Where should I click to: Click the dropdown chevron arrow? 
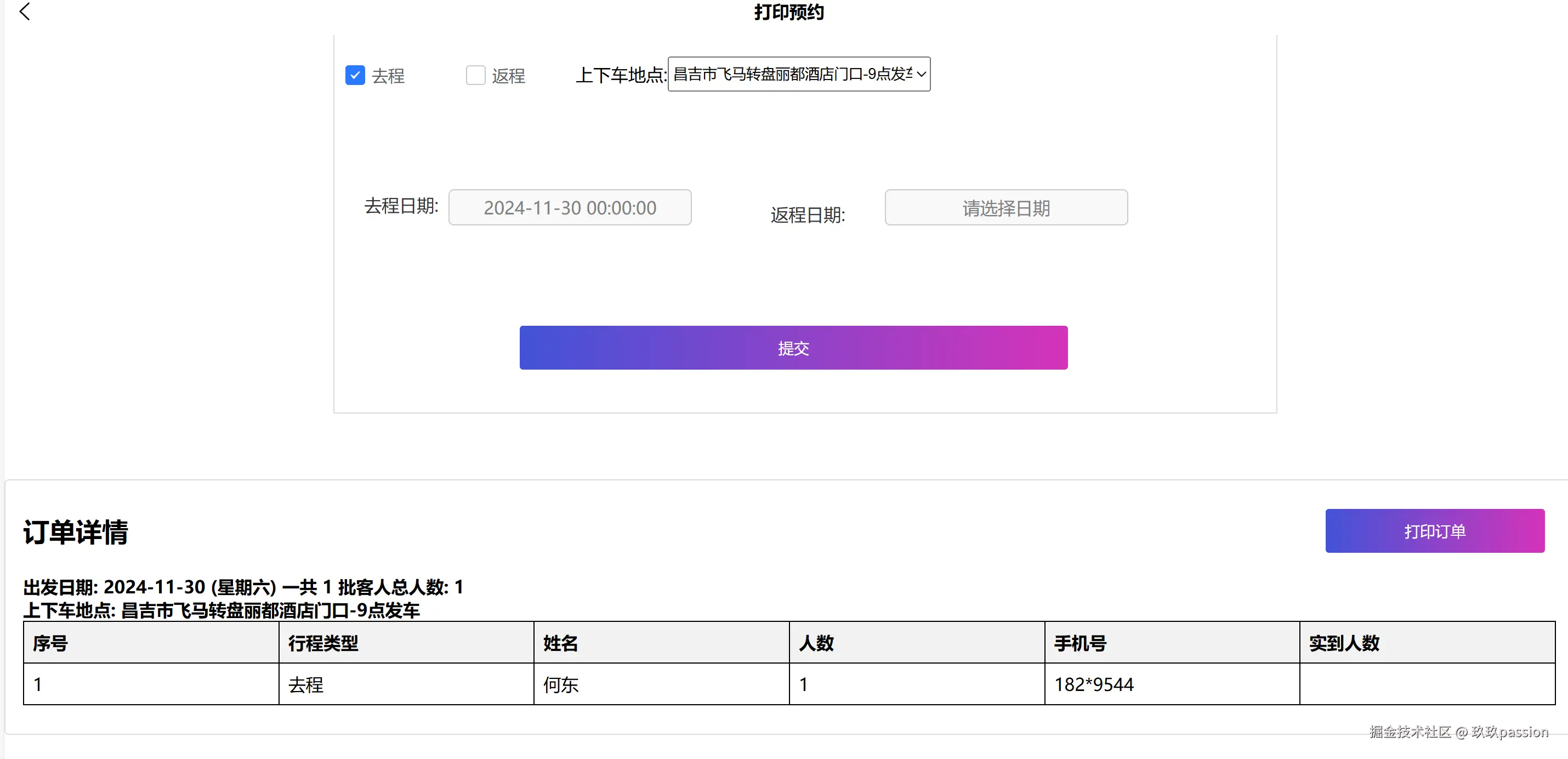[922, 74]
